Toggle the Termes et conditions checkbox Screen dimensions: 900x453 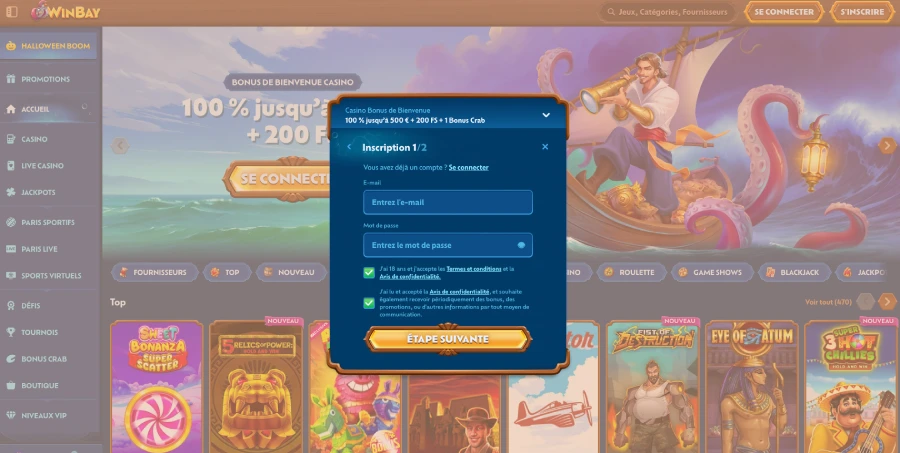point(369,273)
